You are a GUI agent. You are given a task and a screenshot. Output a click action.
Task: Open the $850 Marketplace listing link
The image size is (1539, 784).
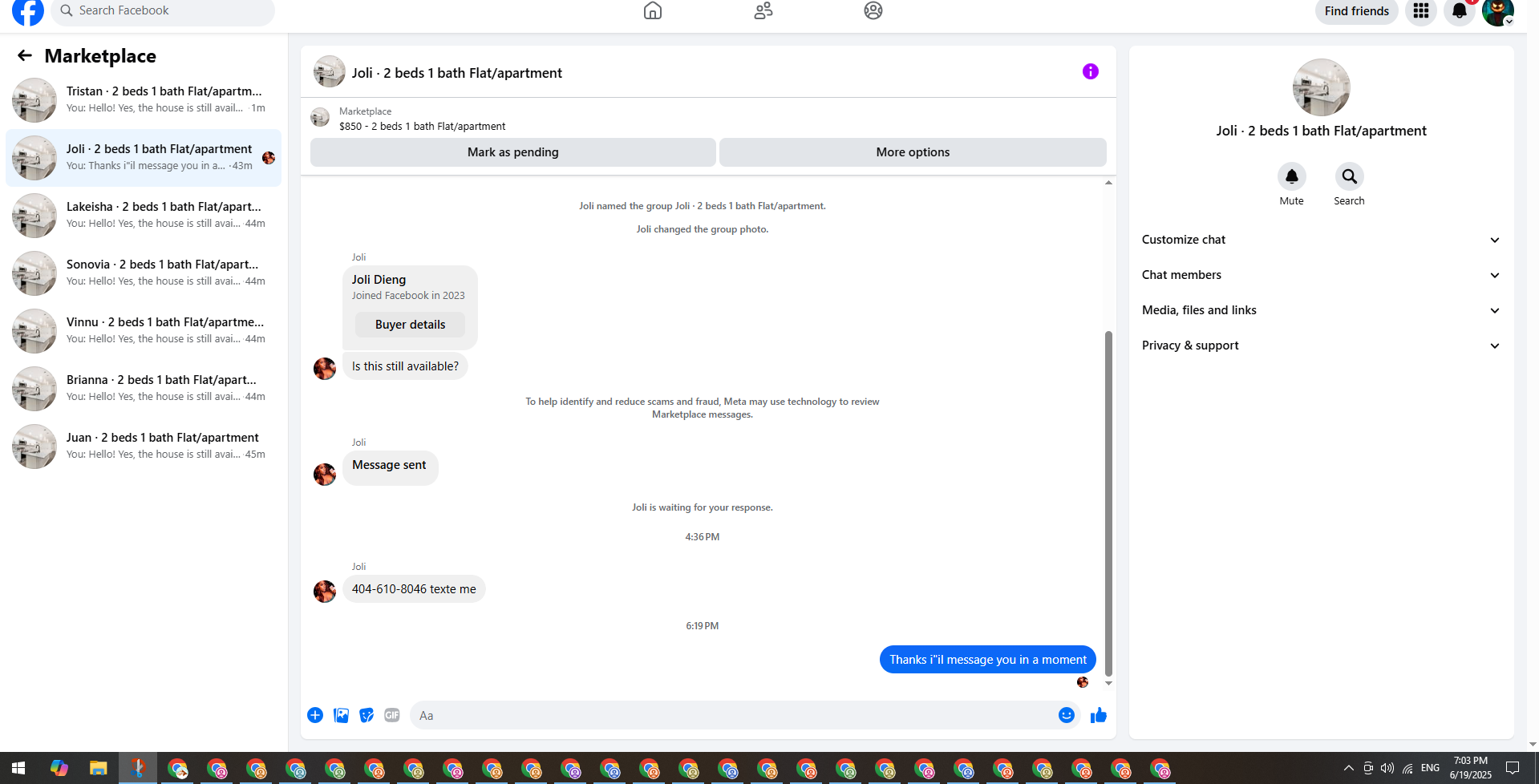(422, 126)
